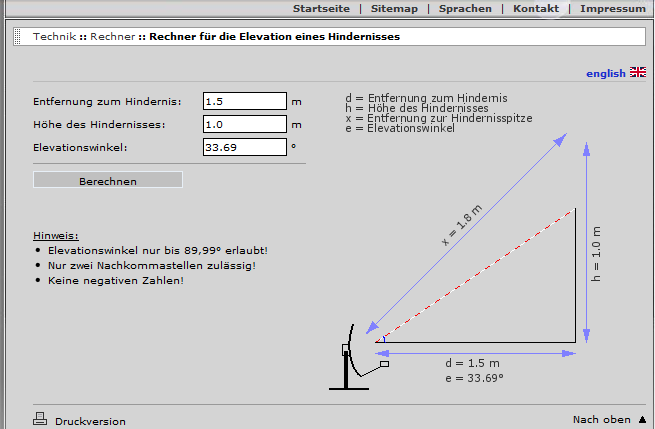Go to the Sitemap page
655x429 pixels.
395,8
